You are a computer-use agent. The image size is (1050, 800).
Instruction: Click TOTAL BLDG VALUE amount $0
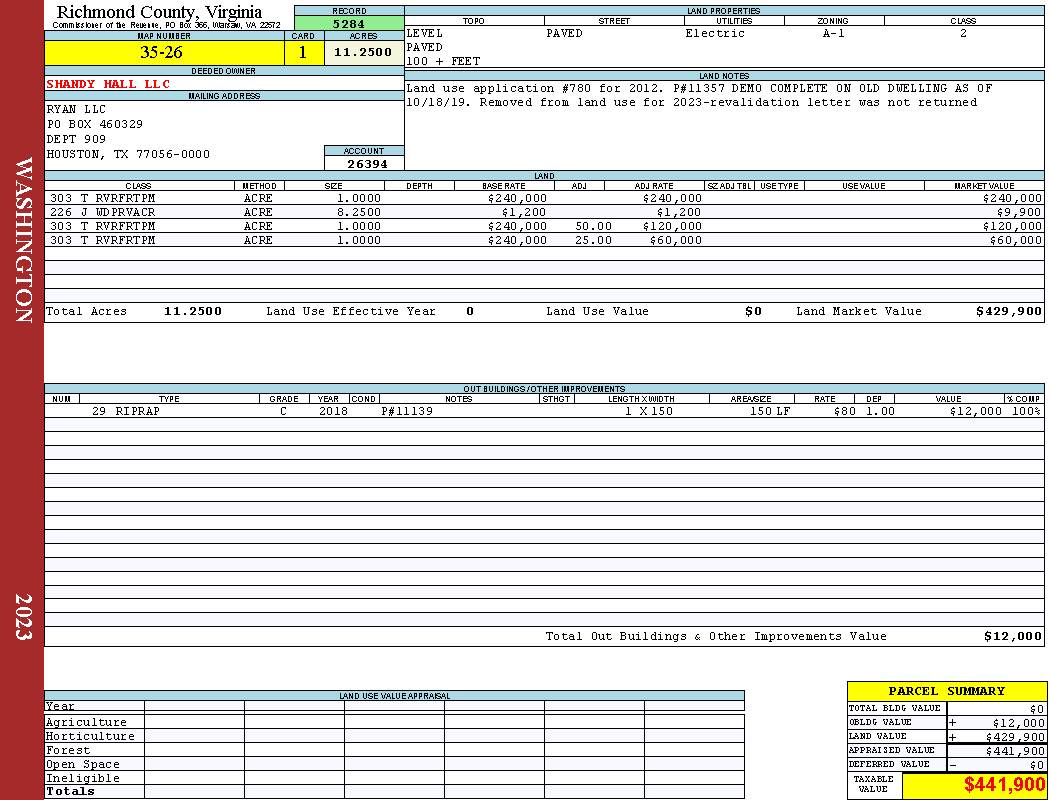(x=1037, y=709)
